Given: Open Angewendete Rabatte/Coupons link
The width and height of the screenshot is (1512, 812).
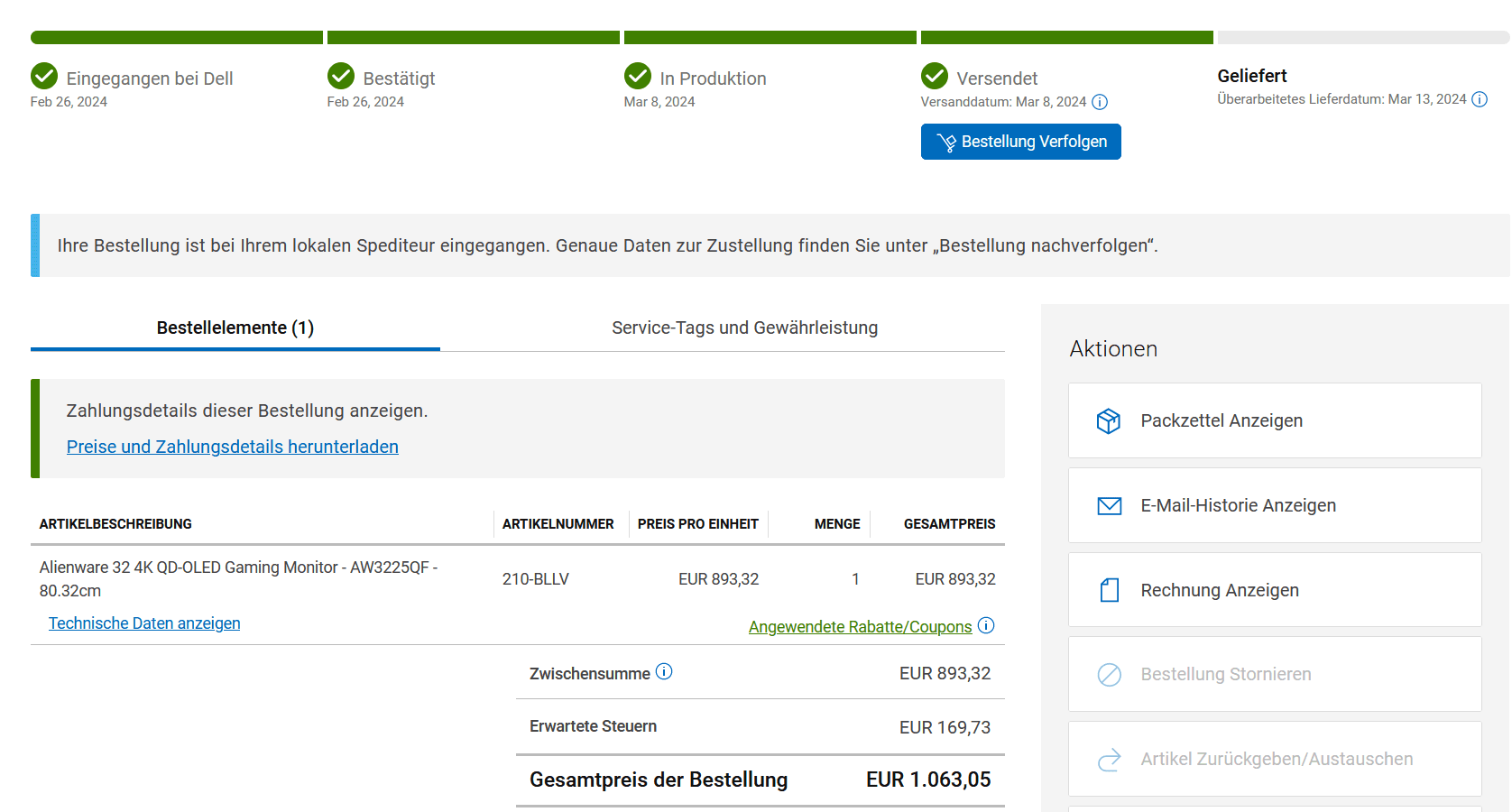Looking at the screenshot, I should click(860, 627).
